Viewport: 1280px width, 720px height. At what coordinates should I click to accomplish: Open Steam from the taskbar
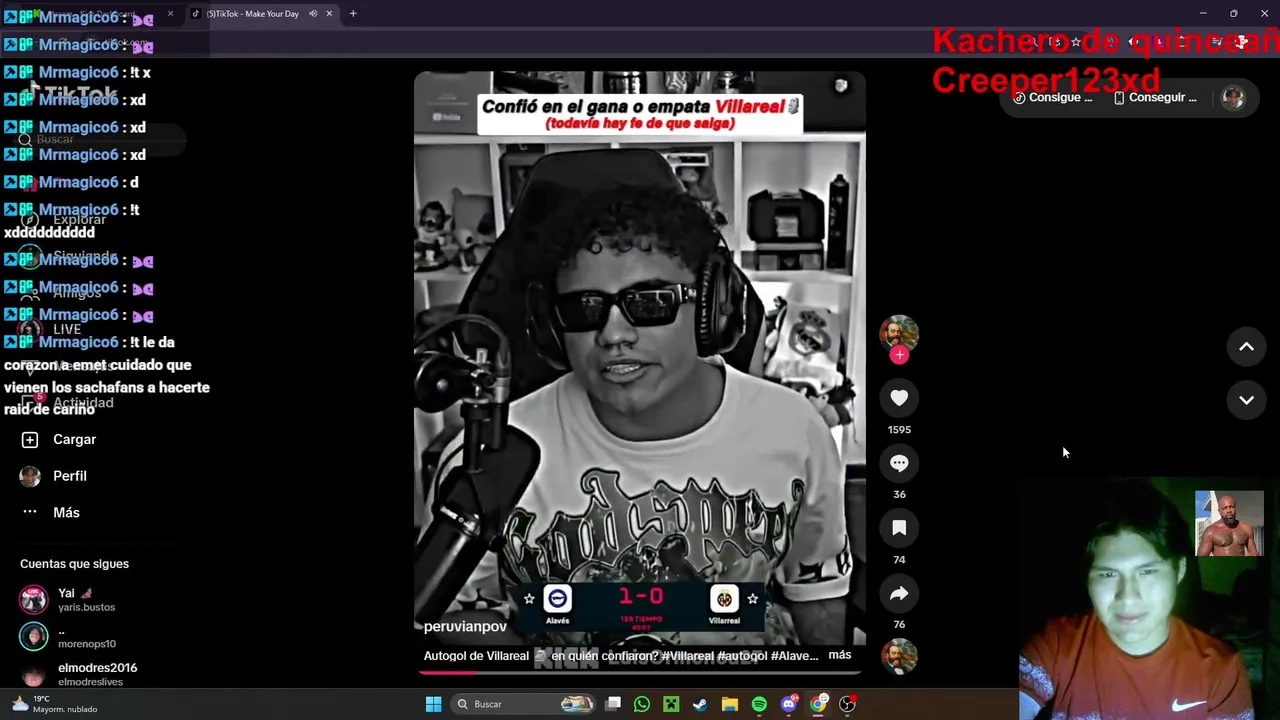(700, 704)
